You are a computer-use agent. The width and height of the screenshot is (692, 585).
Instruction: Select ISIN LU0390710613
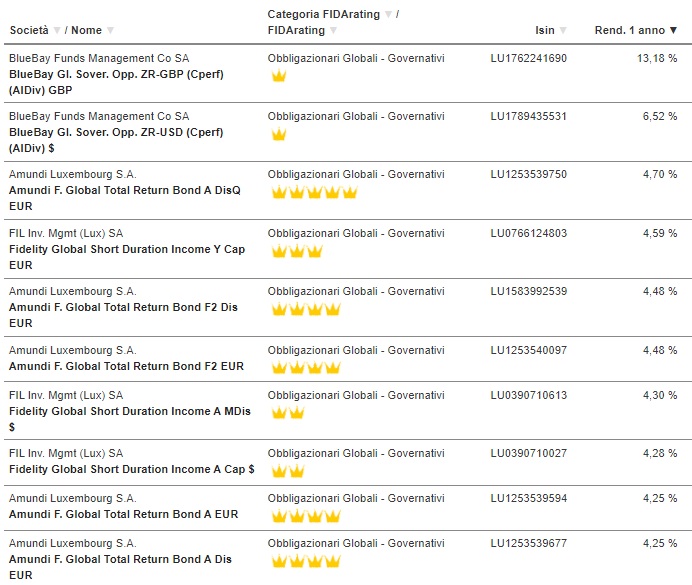(x=528, y=395)
